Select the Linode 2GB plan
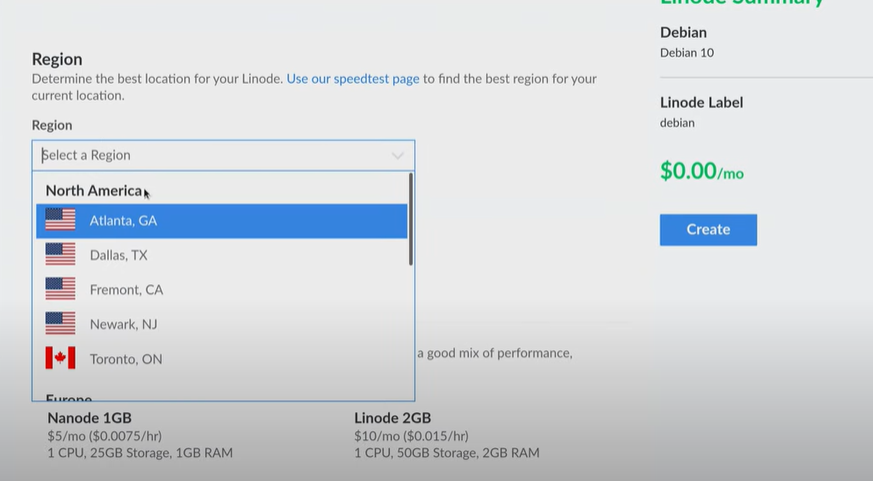 [447, 435]
